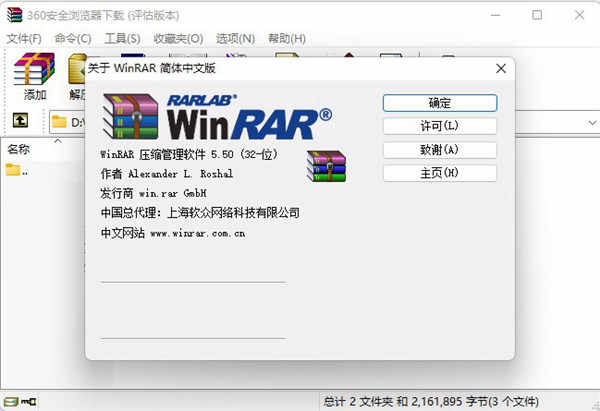Image resolution: width=600 pixels, height=411 pixels.
Task: Click the 致谢(A) acknowledgments button
Action: (440, 150)
